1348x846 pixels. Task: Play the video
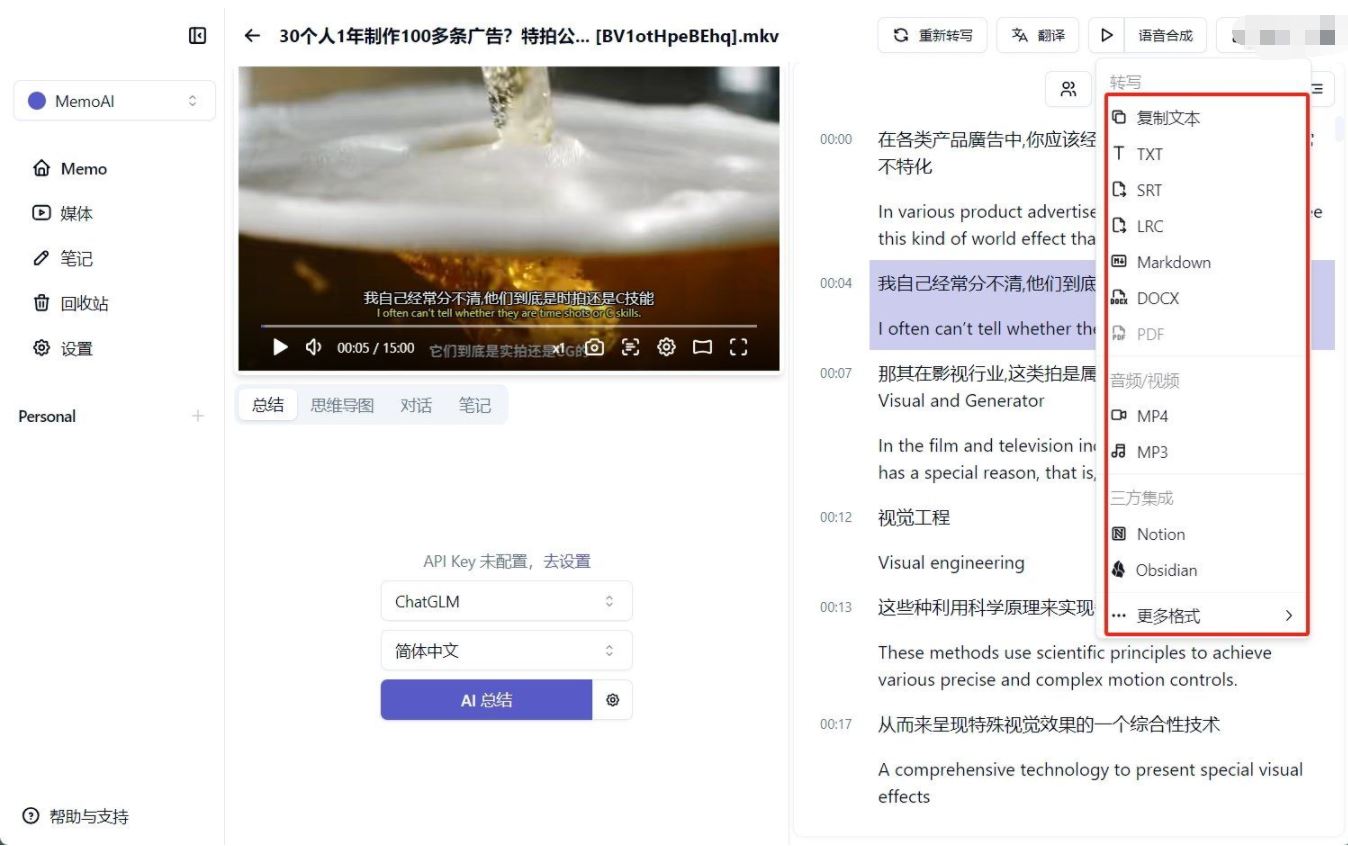click(x=280, y=347)
